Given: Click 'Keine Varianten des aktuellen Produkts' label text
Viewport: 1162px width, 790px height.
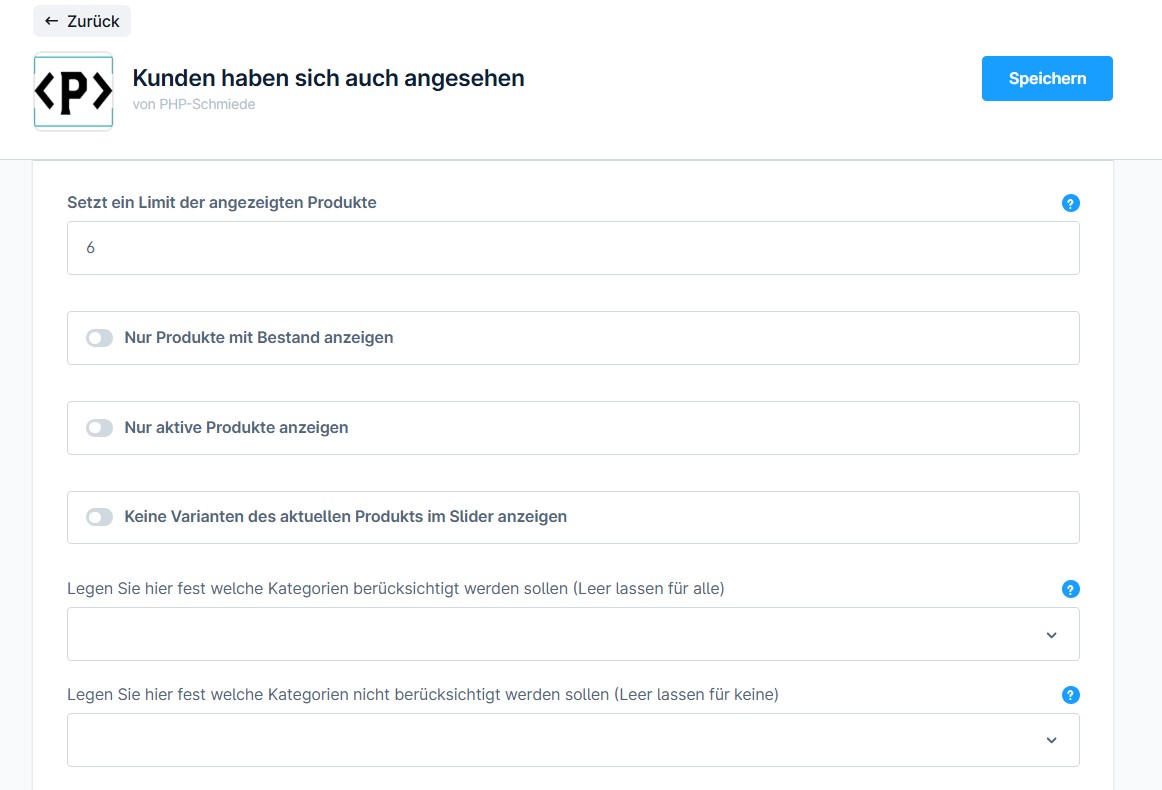Looking at the screenshot, I should click(x=345, y=517).
